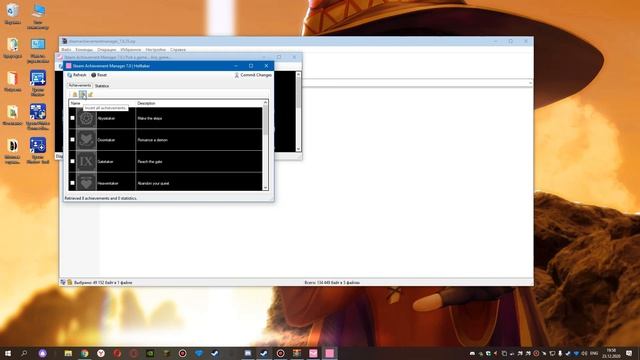Open the Справка menu in archive window
The width and height of the screenshot is (640, 360).
point(178,50)
